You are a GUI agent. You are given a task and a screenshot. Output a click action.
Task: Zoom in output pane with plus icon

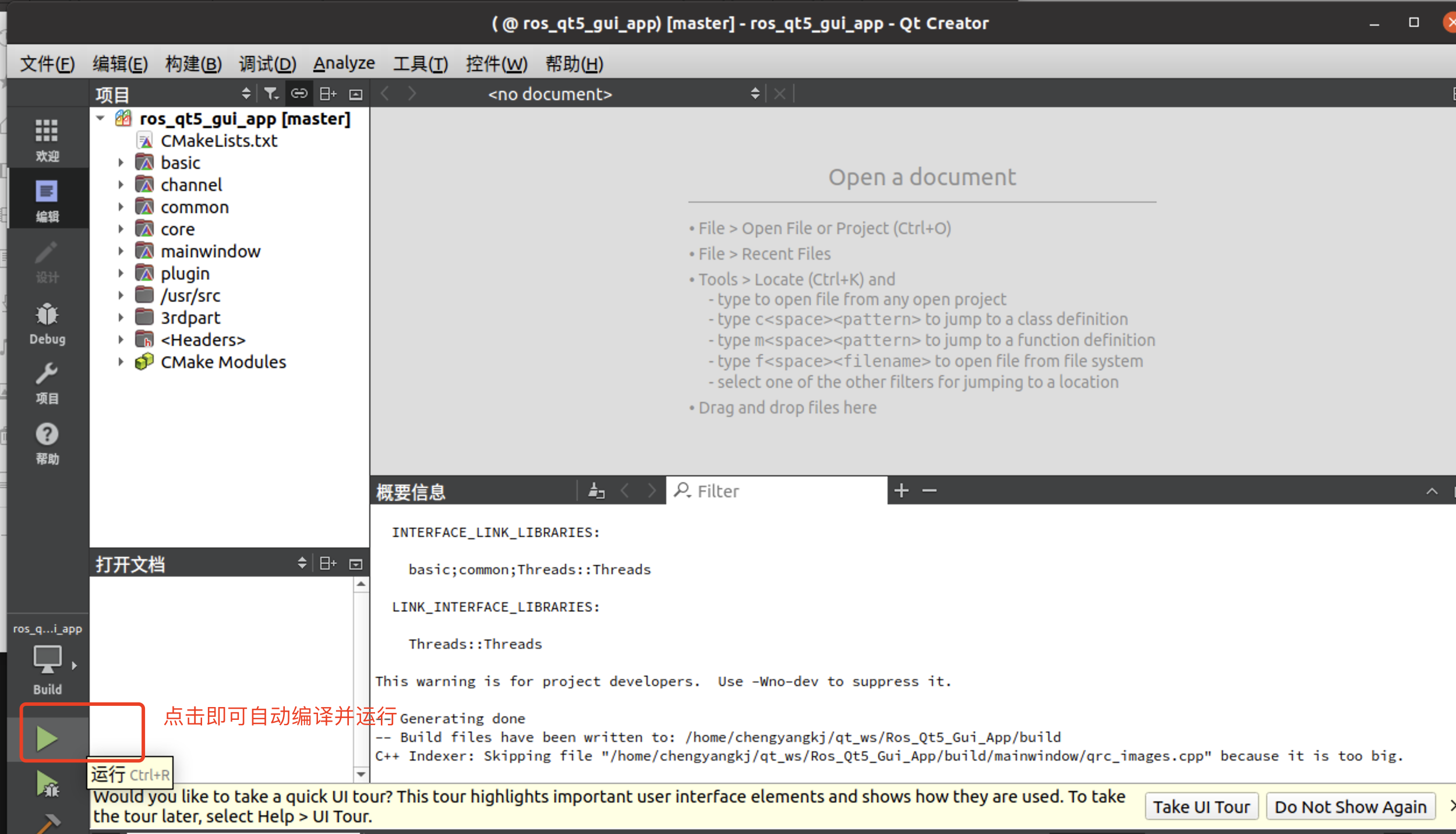coord(901,491)
